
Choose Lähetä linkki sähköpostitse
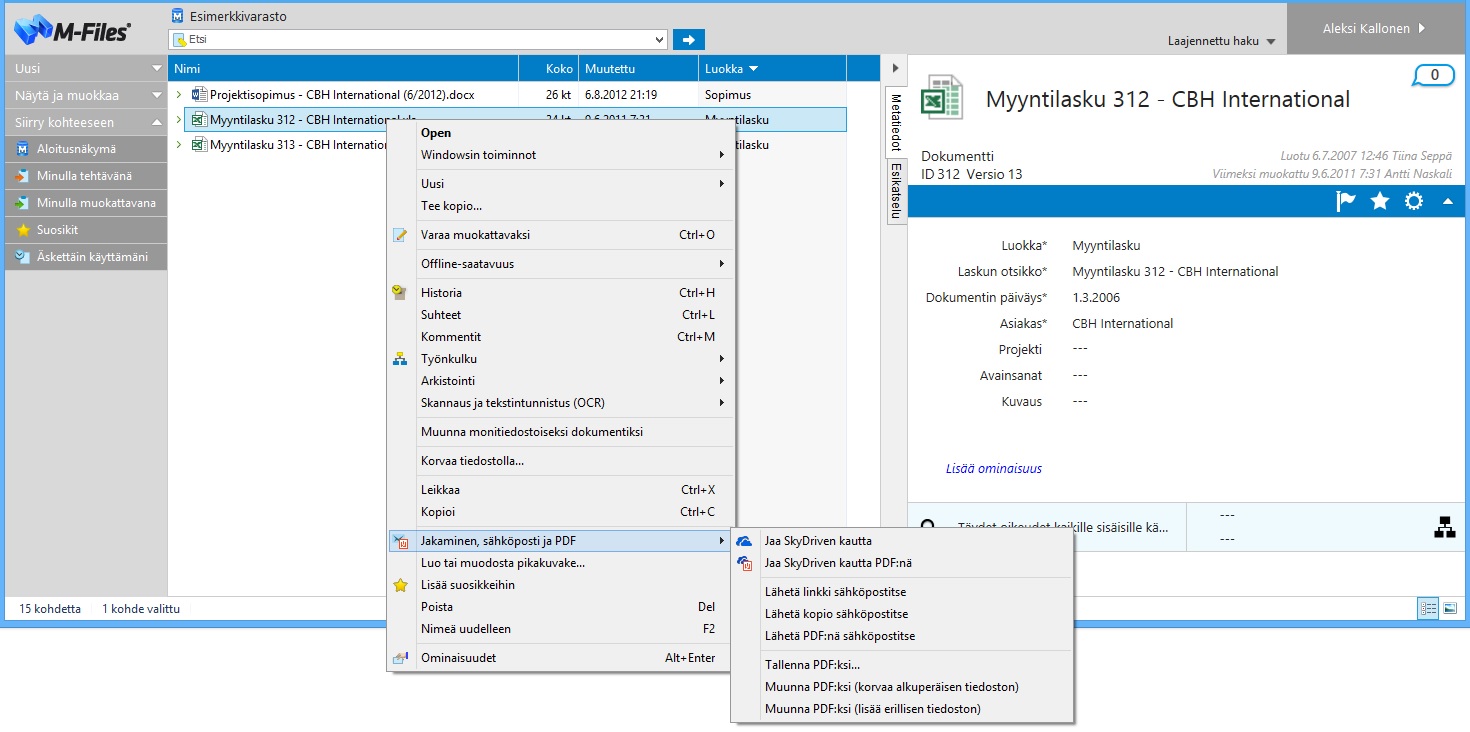(903, 592)
